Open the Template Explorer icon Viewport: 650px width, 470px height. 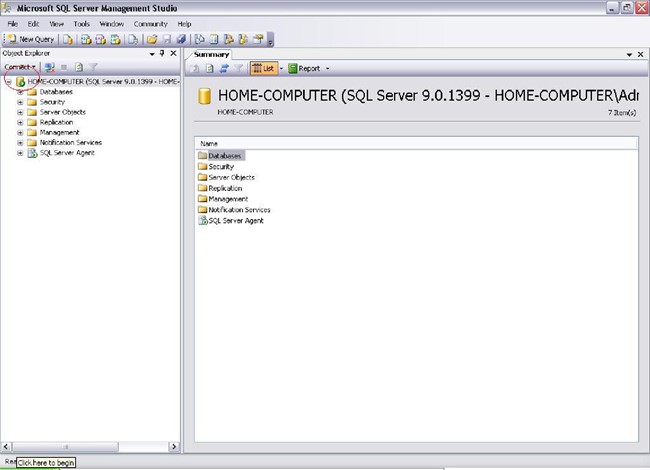click(243, 39)
